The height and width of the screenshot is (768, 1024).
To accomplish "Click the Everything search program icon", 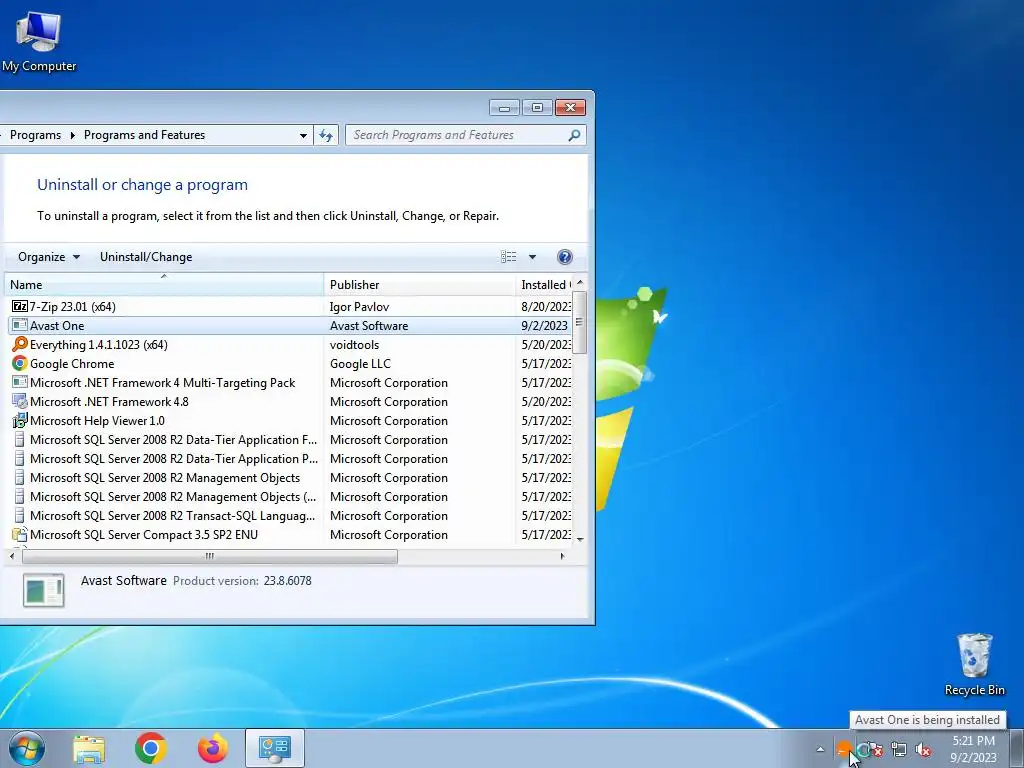I will pyautogui.click(x=20, y=344).
